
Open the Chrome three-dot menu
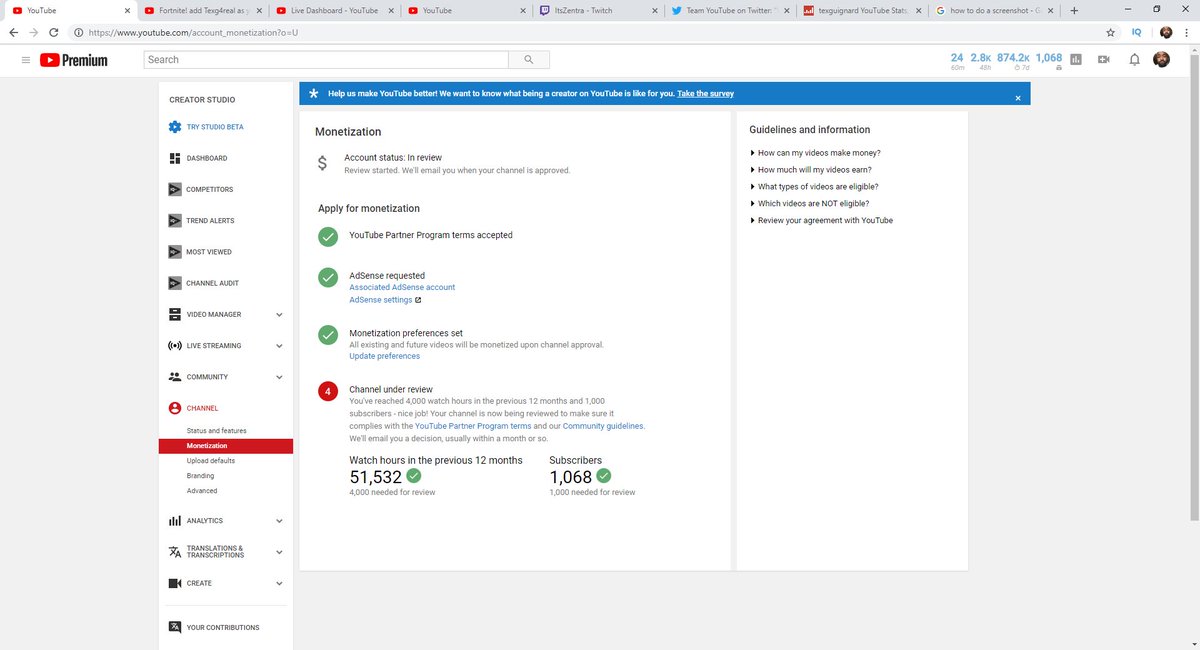click(1187, 32)
